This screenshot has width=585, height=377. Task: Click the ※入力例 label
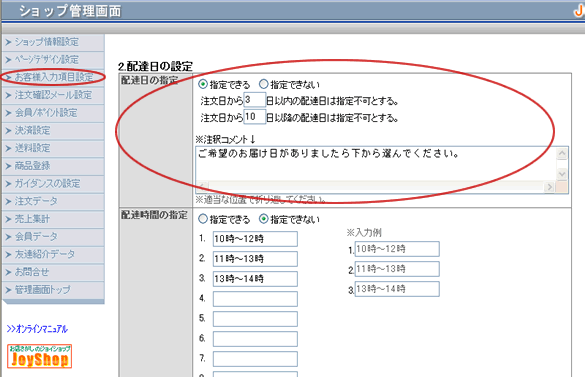364,233
